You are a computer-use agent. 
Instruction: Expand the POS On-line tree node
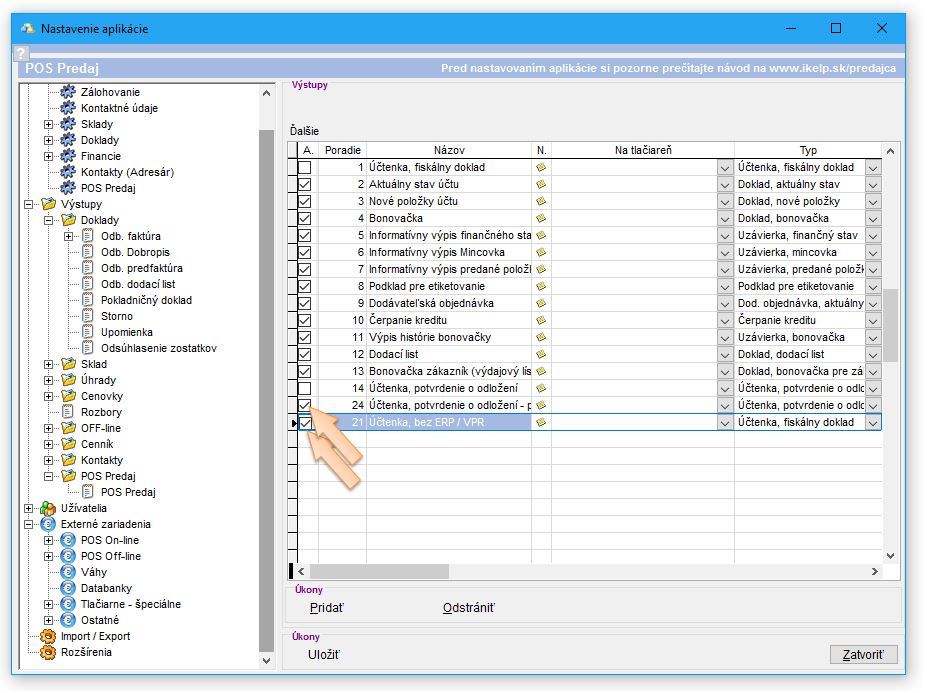point(48,540)
